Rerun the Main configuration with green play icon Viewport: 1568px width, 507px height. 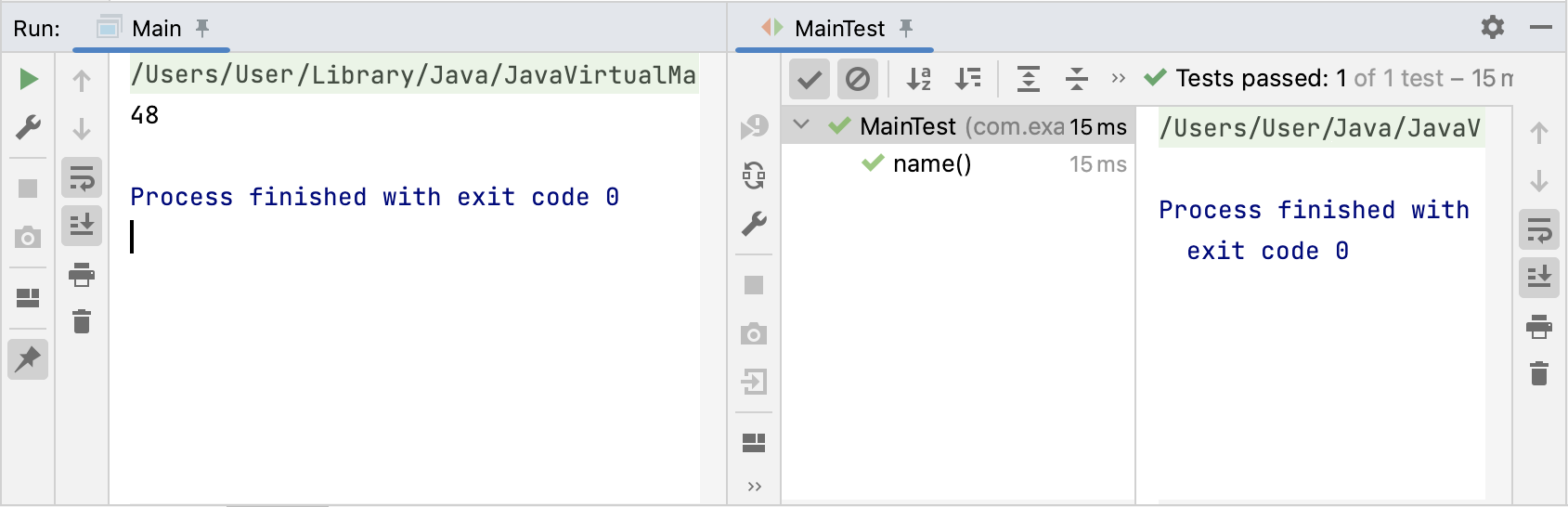pyautogui.click(x=29, y=79)
